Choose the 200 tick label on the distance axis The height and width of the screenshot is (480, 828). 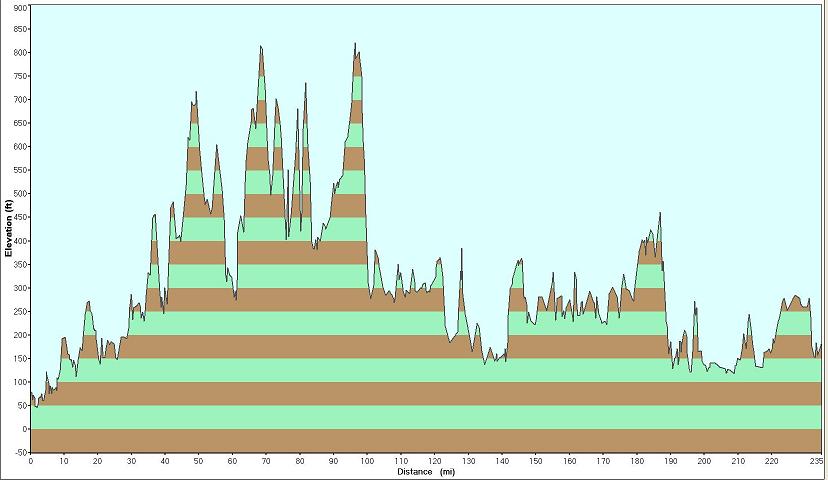(x=704, y=461)
